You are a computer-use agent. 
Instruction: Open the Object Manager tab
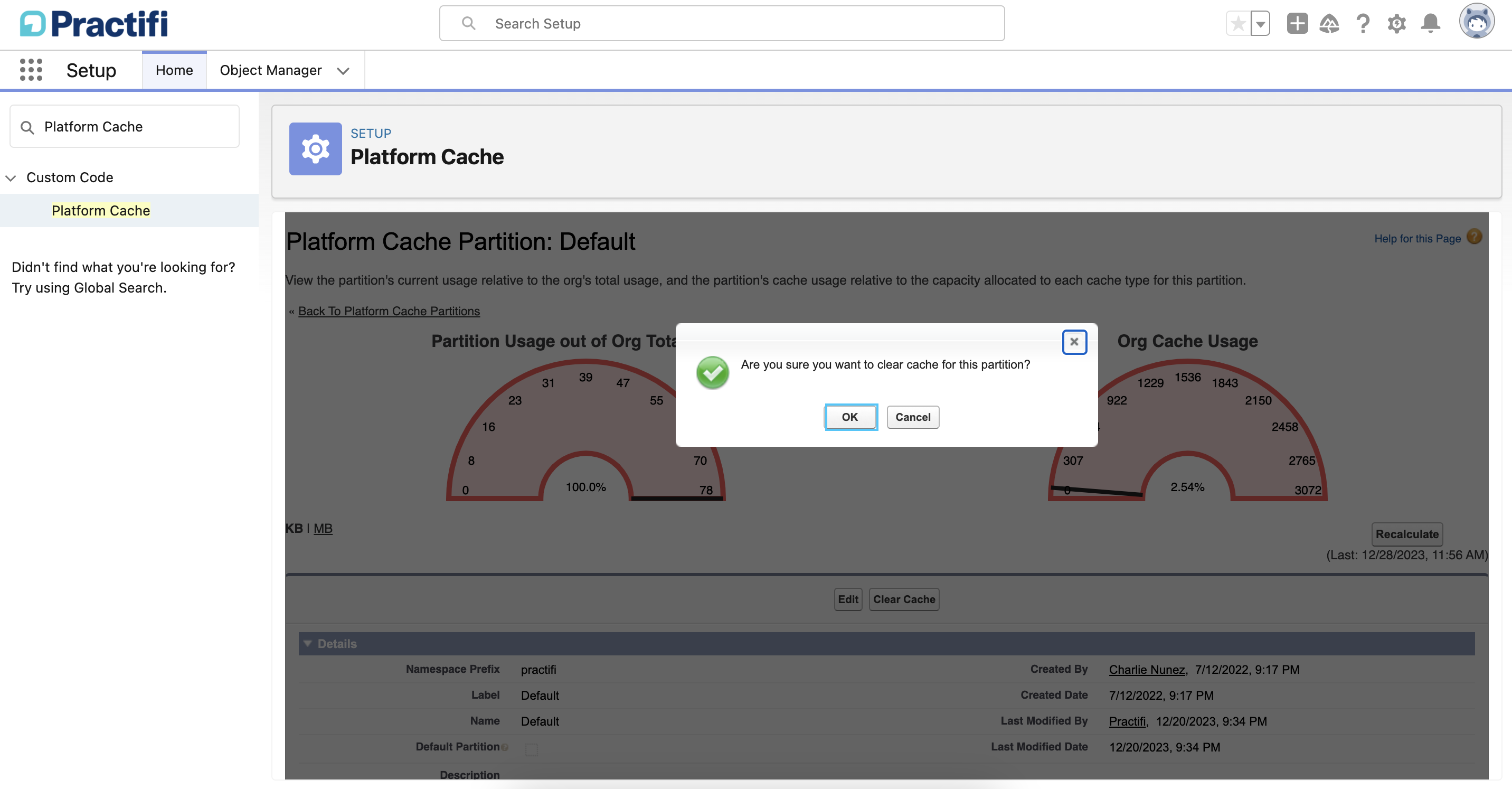pyautogui.click(x=271, y=70)
